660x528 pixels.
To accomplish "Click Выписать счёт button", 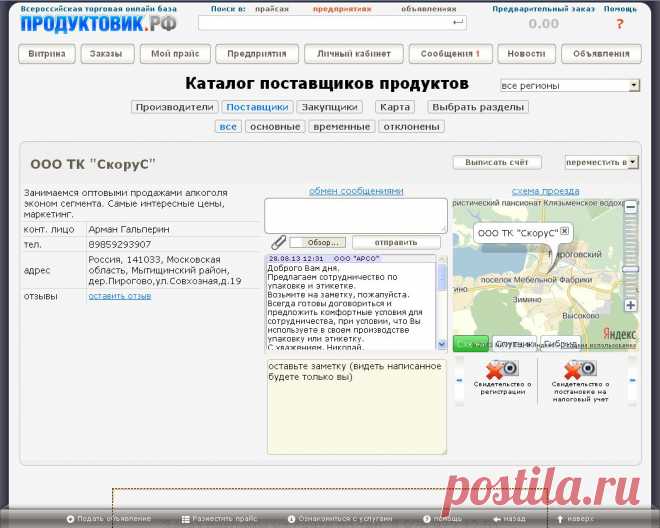I will click(497, 162).
